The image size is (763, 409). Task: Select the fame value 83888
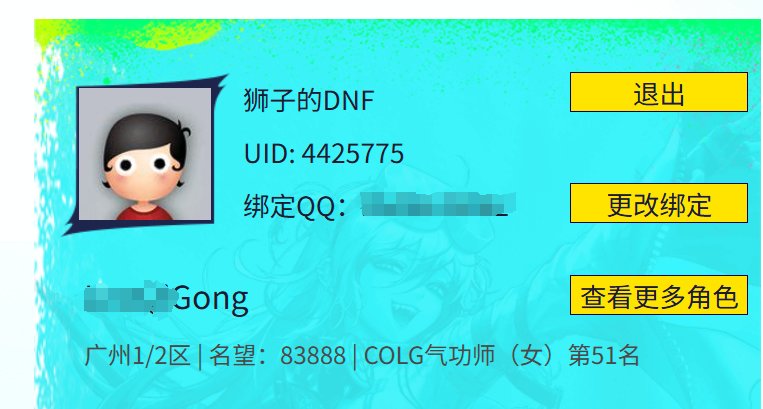click(312, 356)
